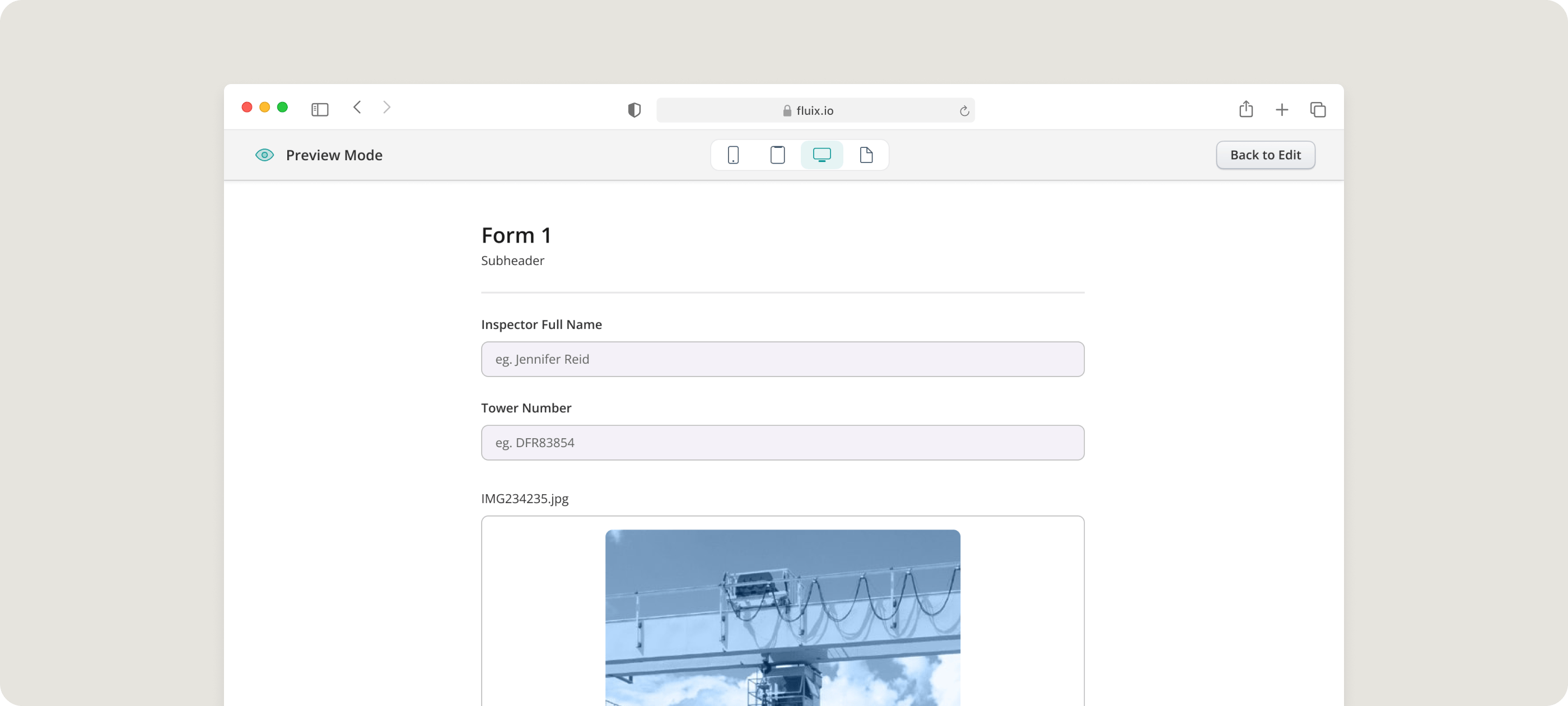Switch to mobile phone preview
Image resolution: width=1568 pixels, height=706 pixels.
[x=733, y=155]
